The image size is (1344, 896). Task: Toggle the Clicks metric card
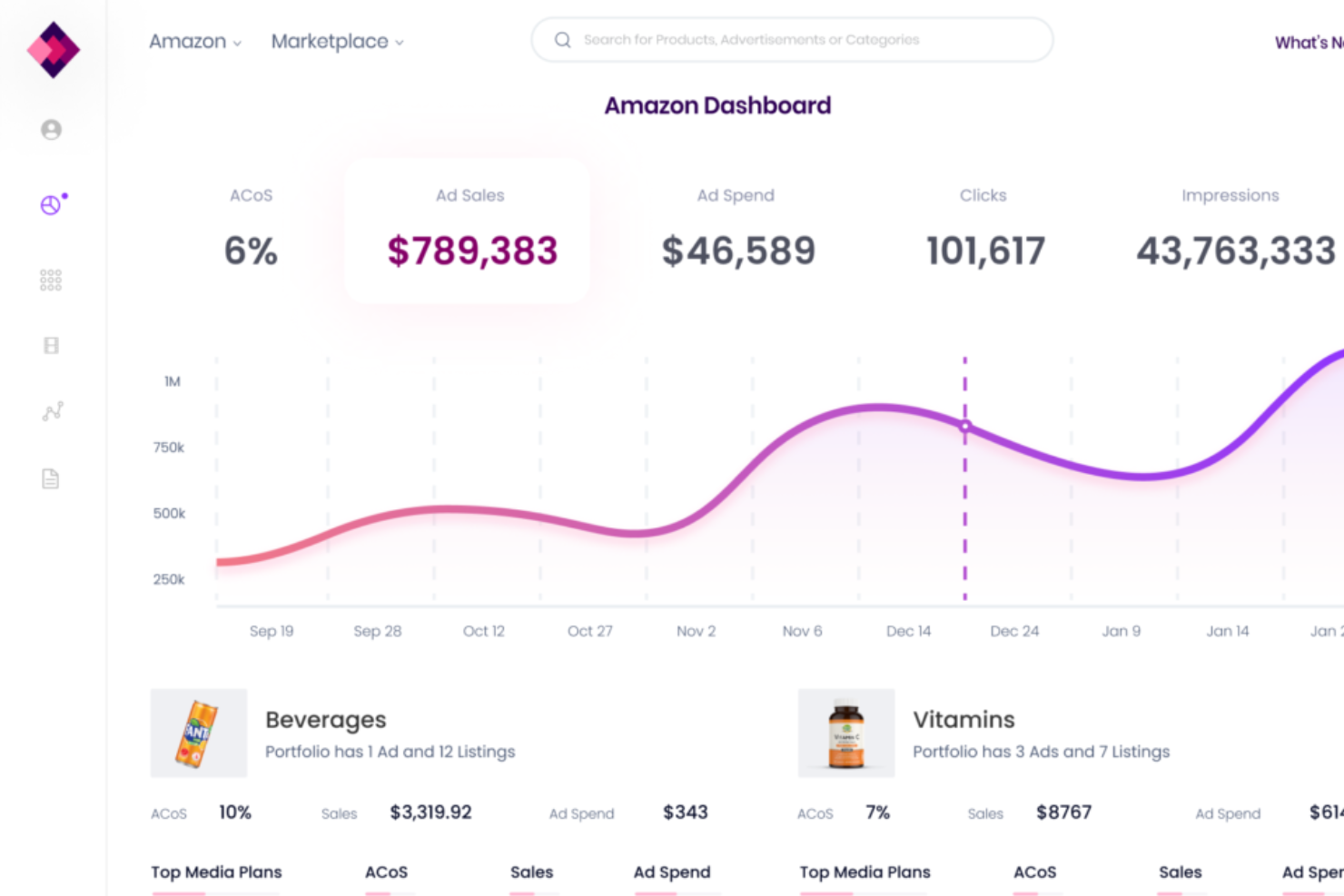tap(983, 227)
